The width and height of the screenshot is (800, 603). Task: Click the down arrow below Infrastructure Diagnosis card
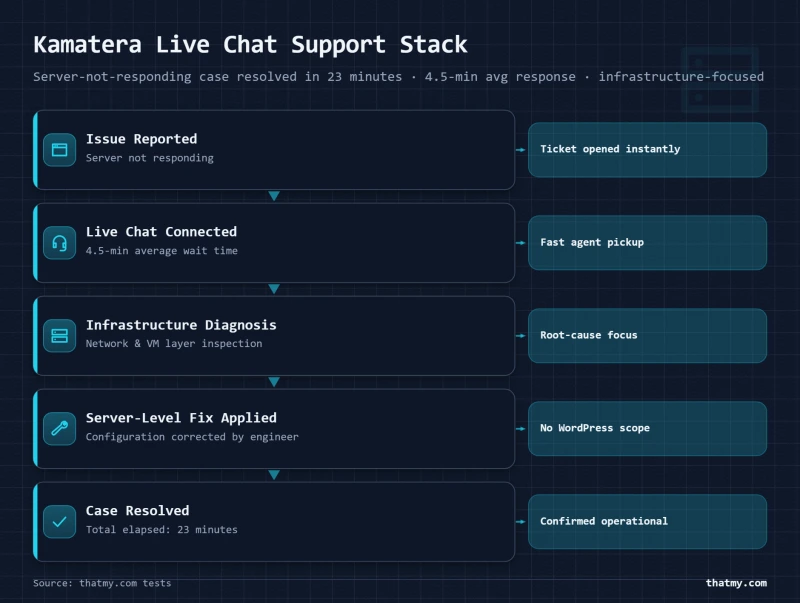(274, 382)
